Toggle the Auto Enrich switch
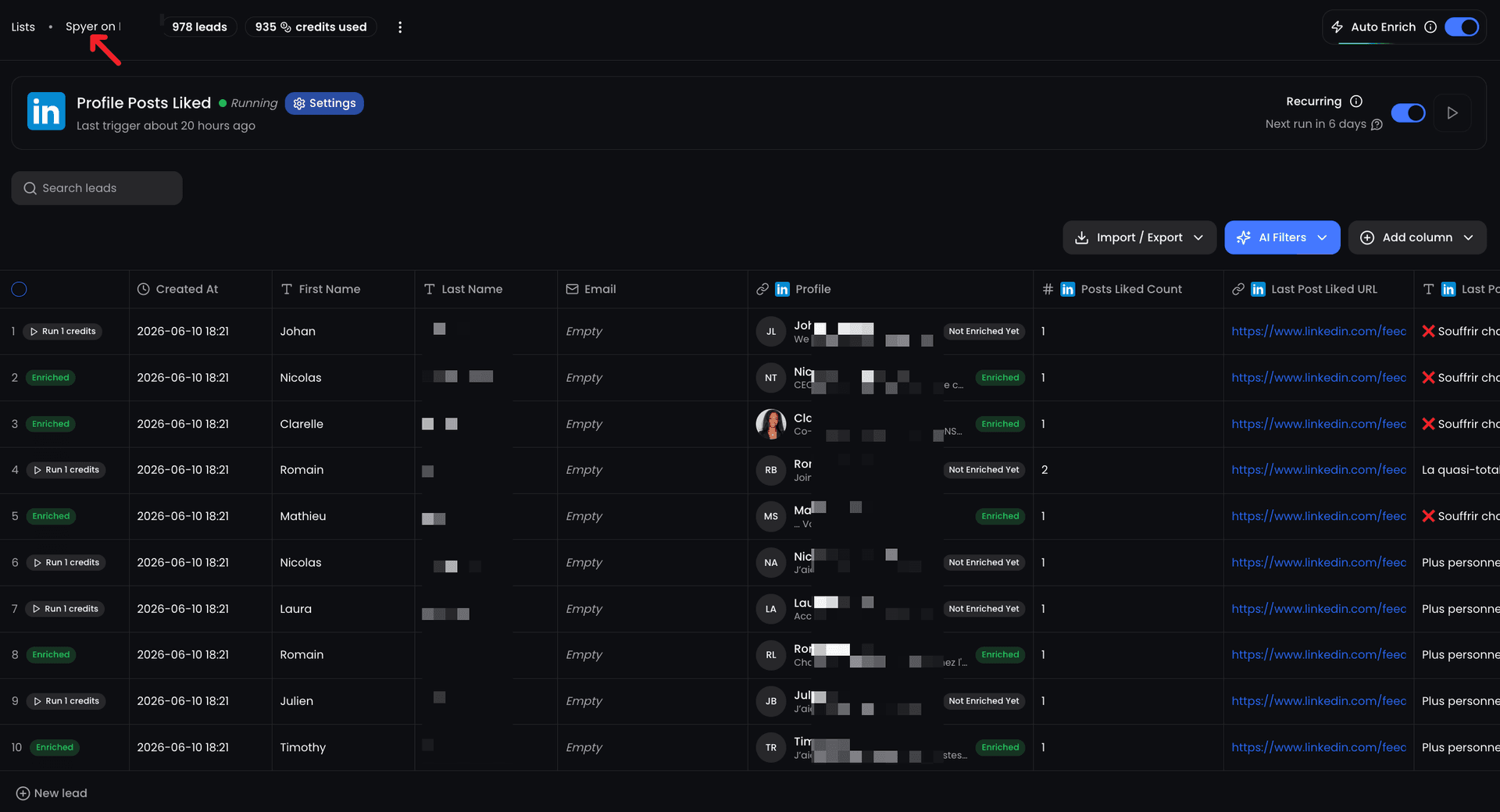1500x812 pixels. tap(1462, 27)
